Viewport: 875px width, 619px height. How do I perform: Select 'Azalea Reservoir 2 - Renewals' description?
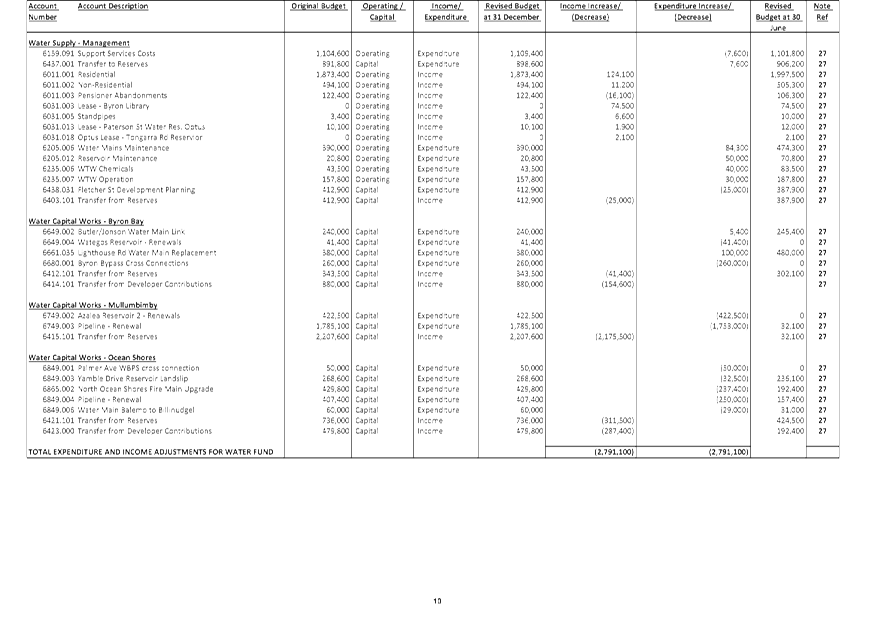pyautogui.click(x=129, y=315)
